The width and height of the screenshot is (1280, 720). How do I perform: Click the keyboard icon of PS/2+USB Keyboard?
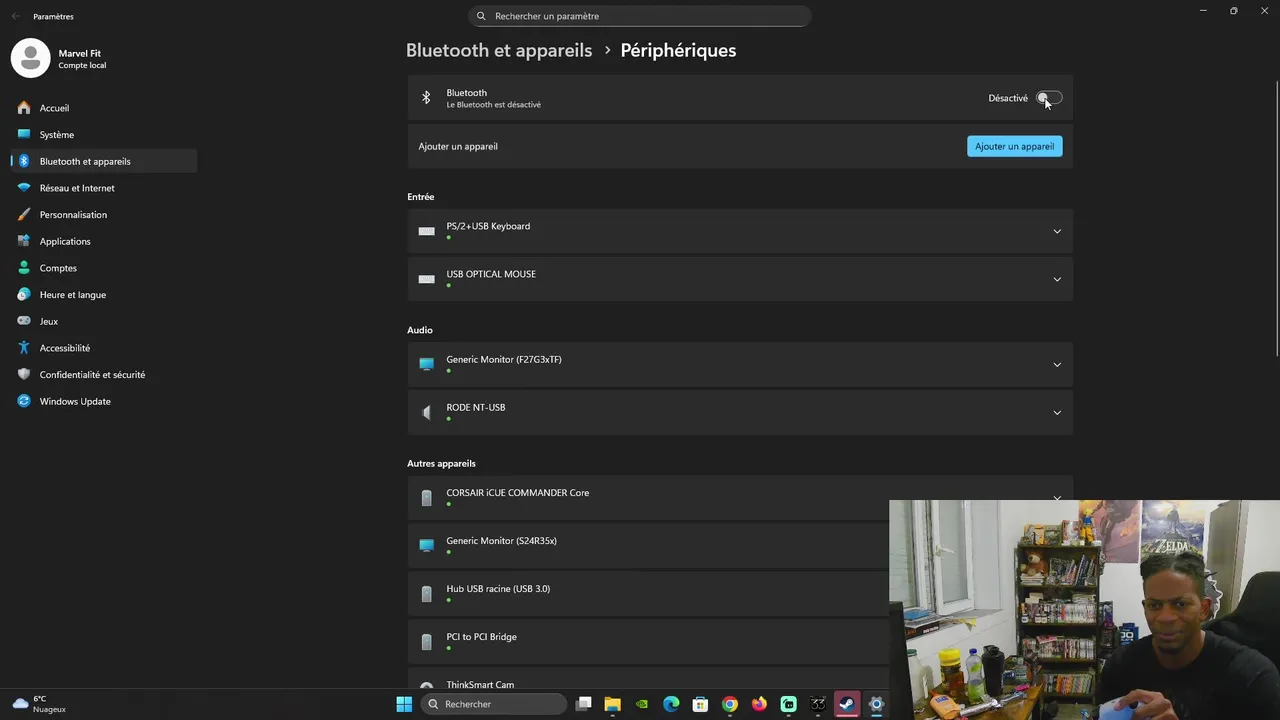[426, 231]
